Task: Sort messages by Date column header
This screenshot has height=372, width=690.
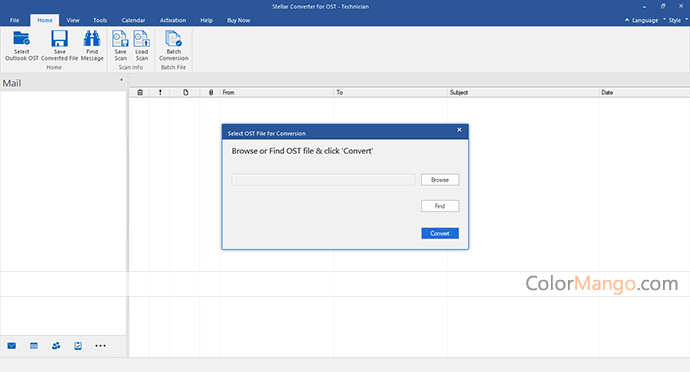Action: (644, 92)
